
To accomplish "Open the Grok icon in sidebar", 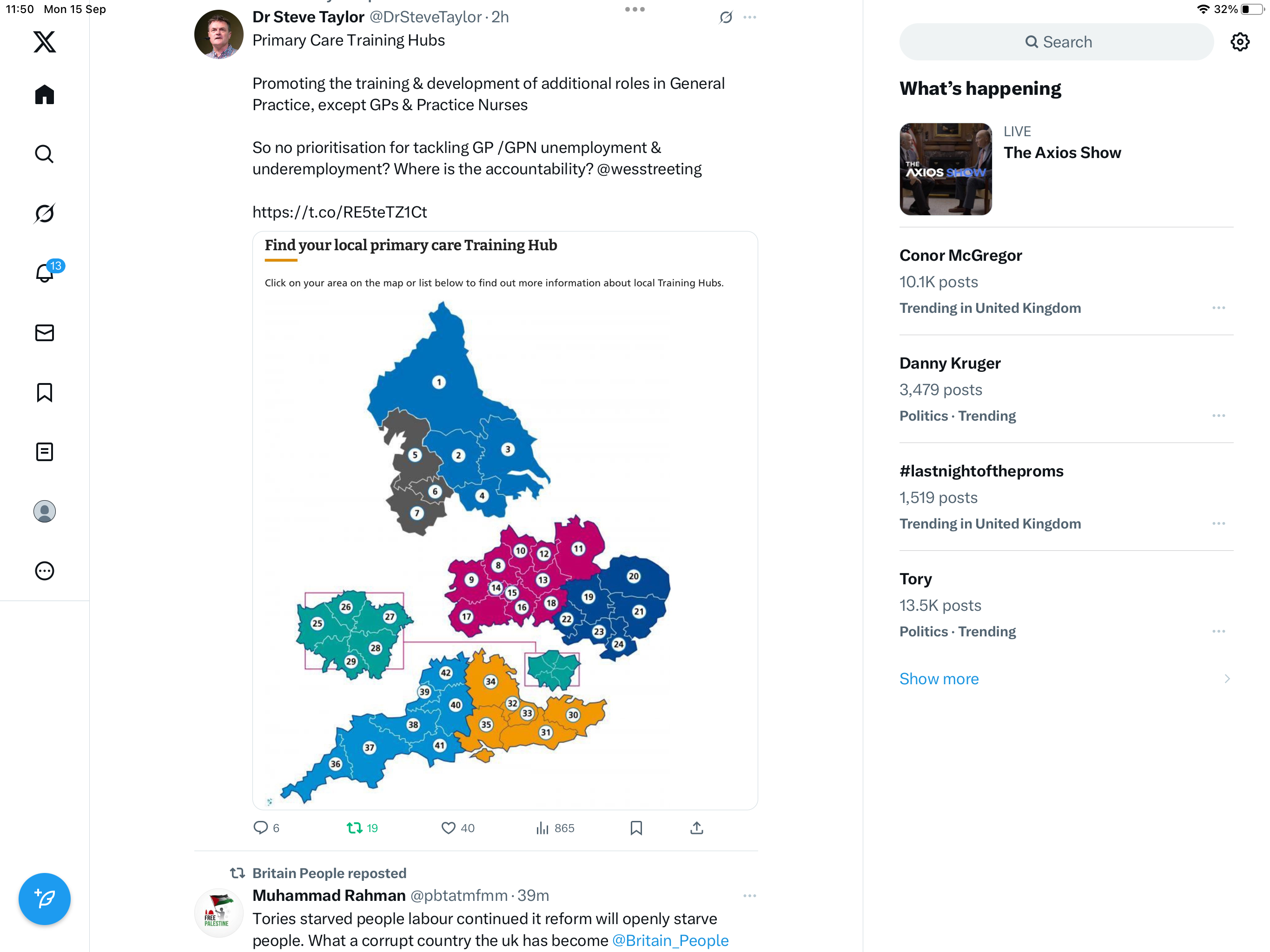I will [x=44, y=214].
